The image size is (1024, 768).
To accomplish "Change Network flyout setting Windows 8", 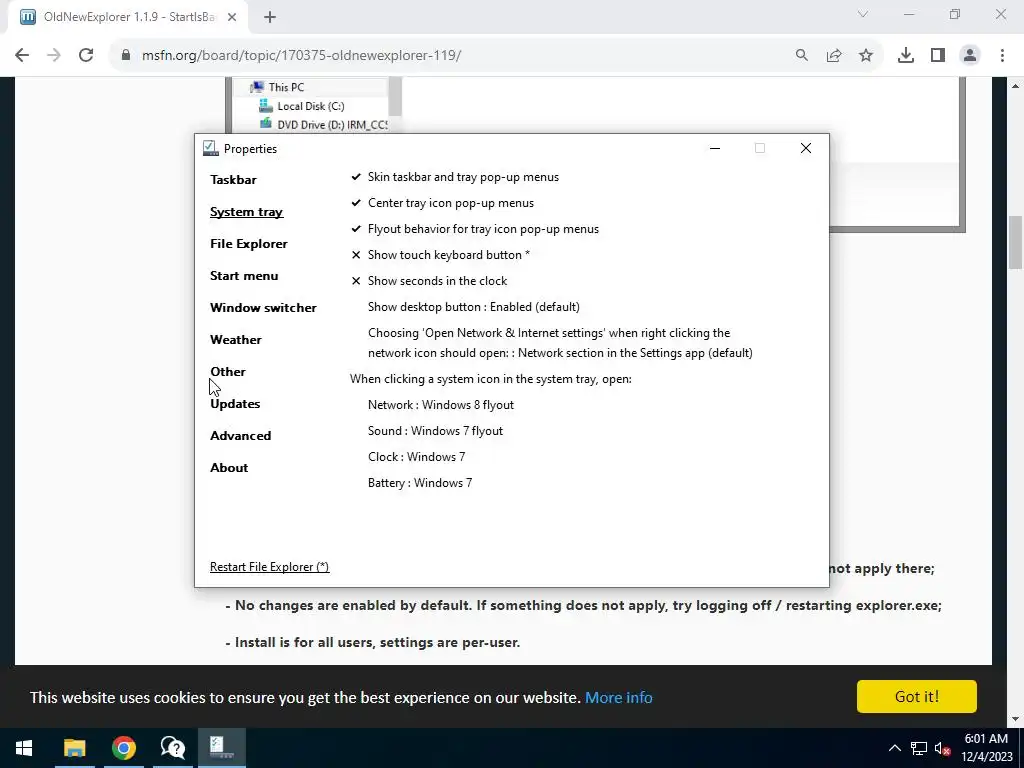I will (441, 405).
